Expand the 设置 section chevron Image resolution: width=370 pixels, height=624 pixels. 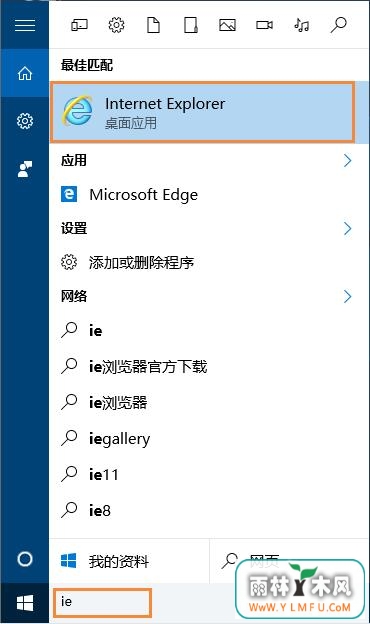347,228
